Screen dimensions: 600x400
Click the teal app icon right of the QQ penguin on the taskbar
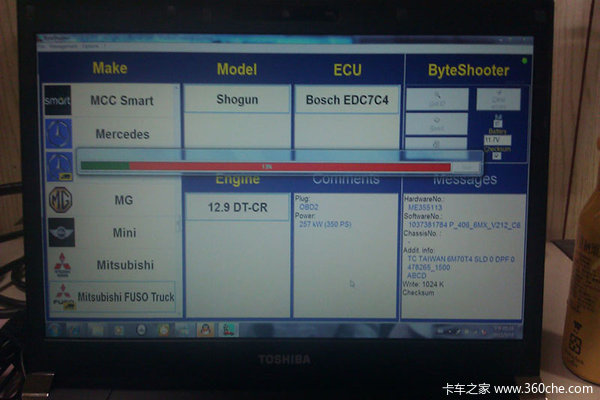tap(228, 330)
